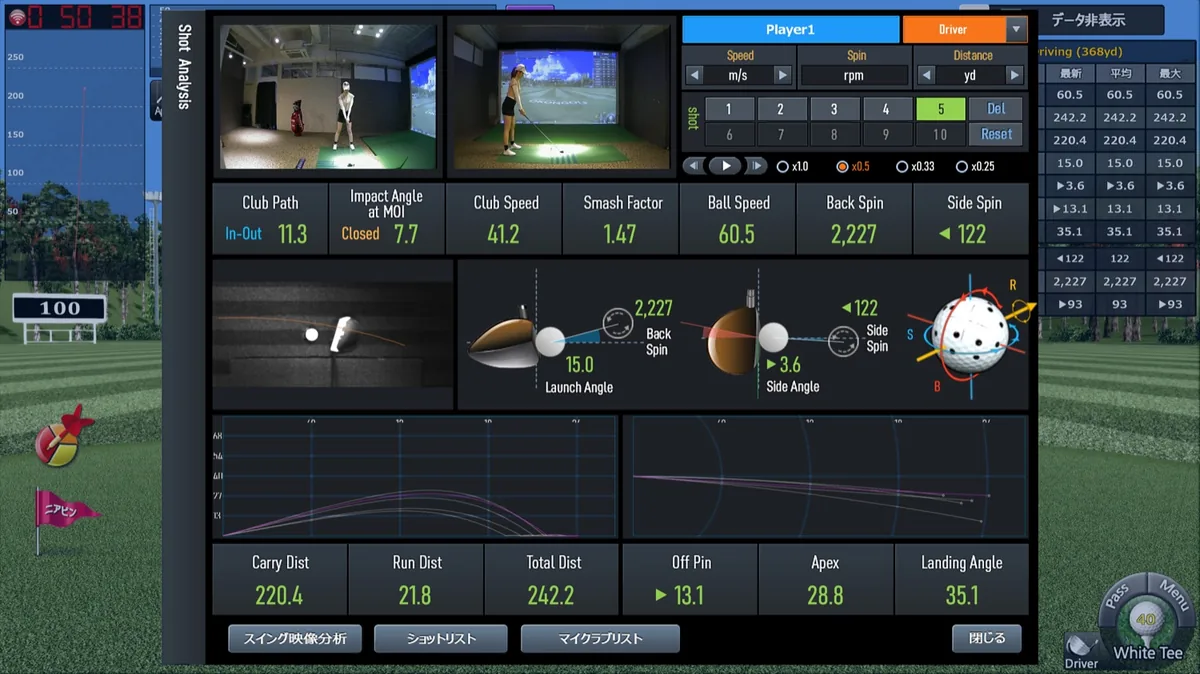Image resolution: width=1200 pixels, height=674 pixels.
Task: Click the side-view swing video thumbnail
Action: click(560, 97)
